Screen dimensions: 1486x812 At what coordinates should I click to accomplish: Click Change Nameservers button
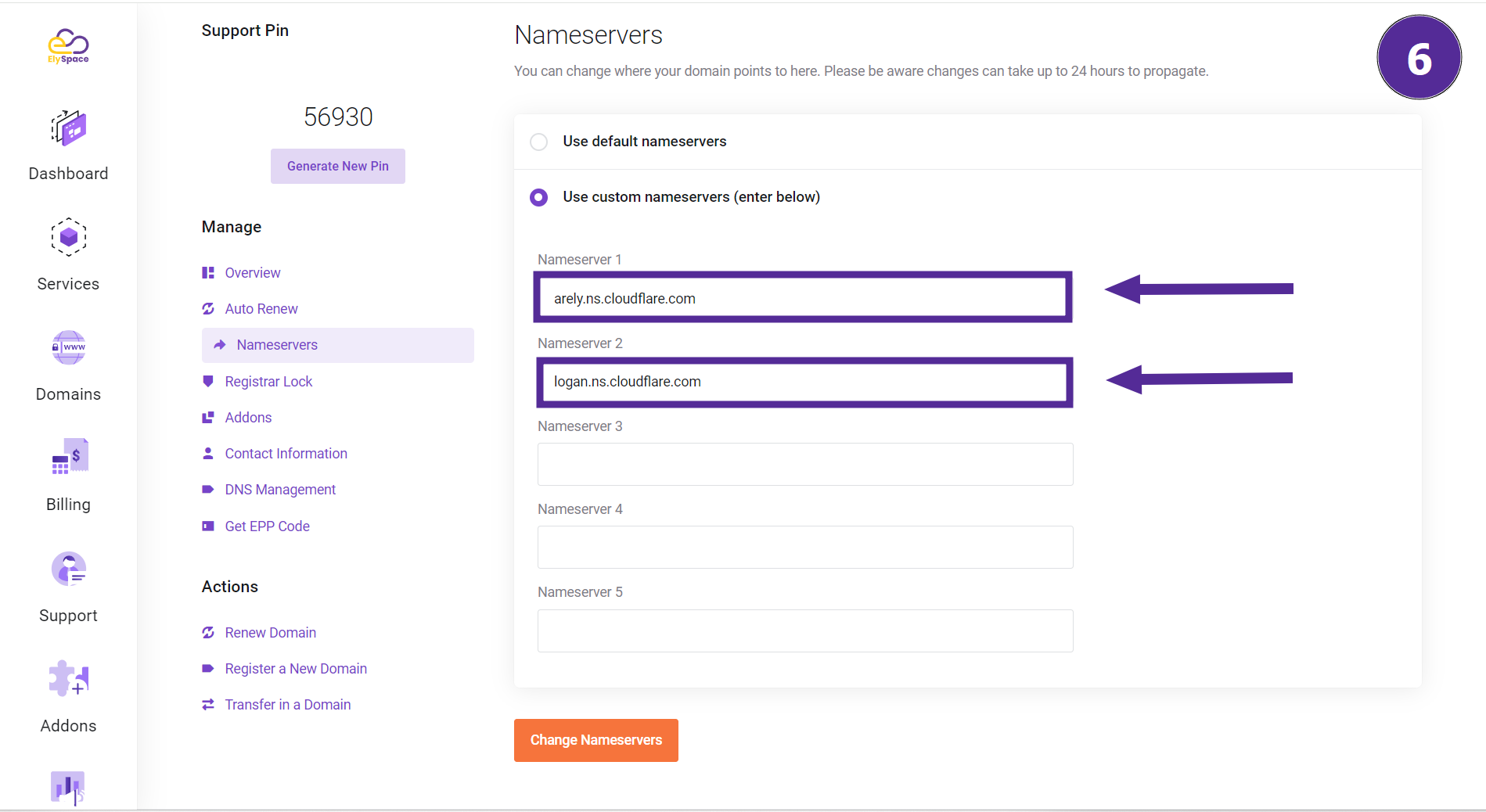click(x=596, y=740)
